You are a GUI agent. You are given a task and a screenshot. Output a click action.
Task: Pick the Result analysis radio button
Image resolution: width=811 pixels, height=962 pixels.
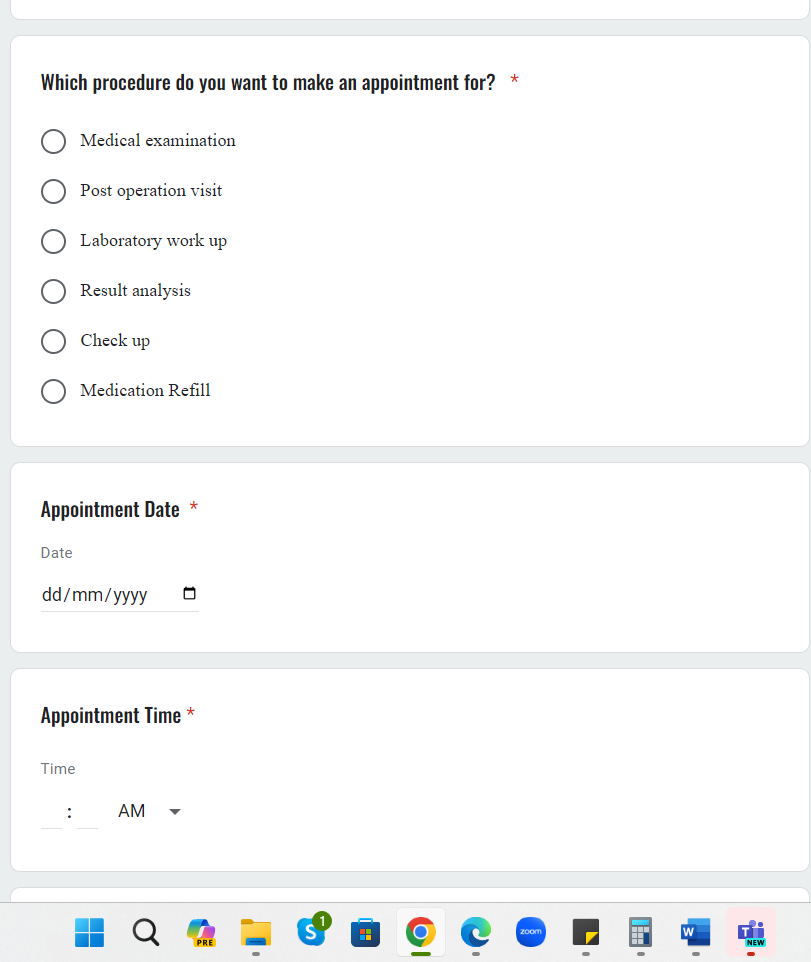coord(54,291)
